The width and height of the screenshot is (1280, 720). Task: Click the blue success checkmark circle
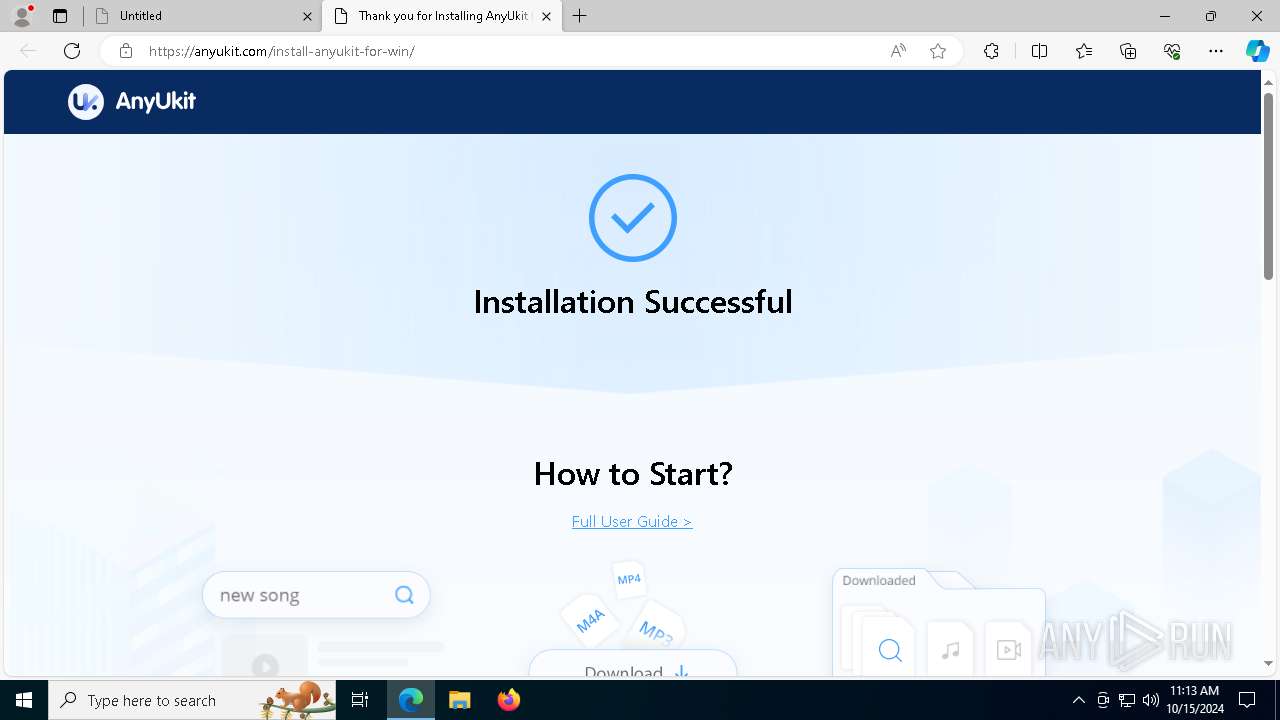[x=633, y=218]
